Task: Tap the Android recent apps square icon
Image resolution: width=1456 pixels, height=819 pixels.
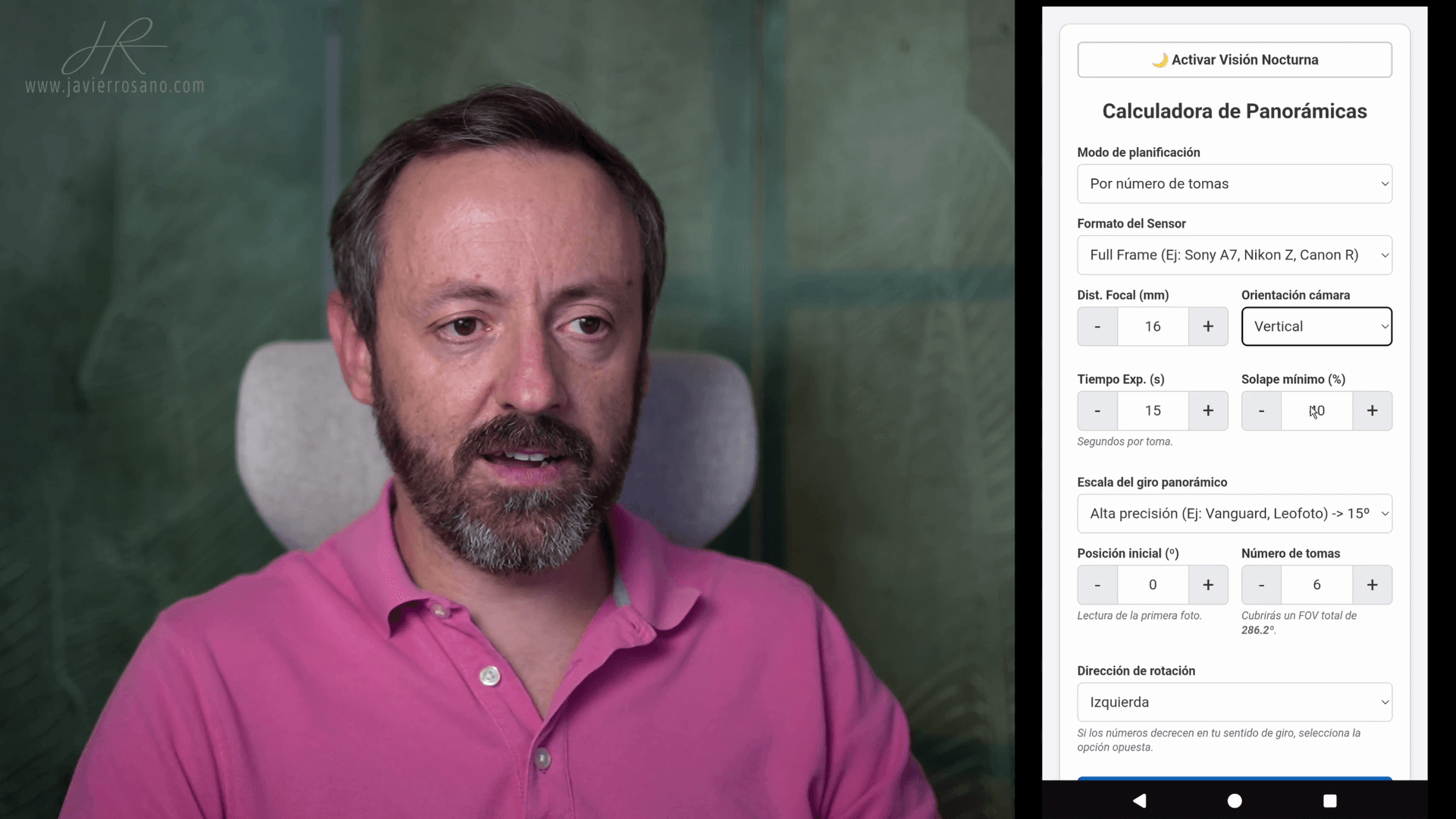Action: pyautogui.click(x=1329, y=800)
